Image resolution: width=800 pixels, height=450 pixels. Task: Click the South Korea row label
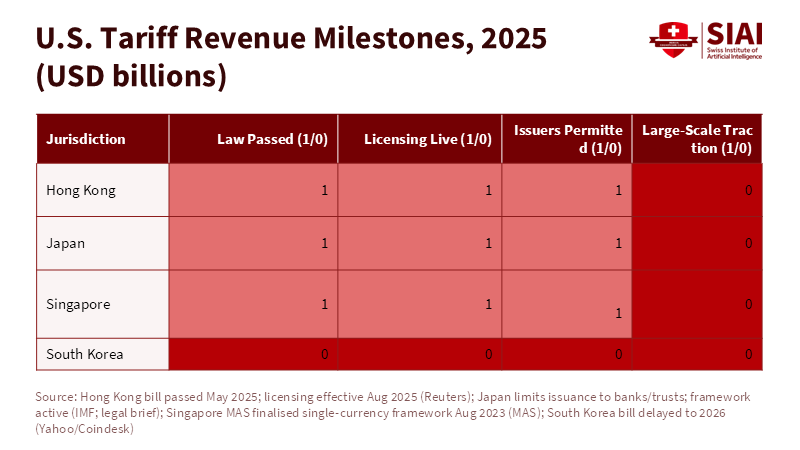(x=84, y=354)
